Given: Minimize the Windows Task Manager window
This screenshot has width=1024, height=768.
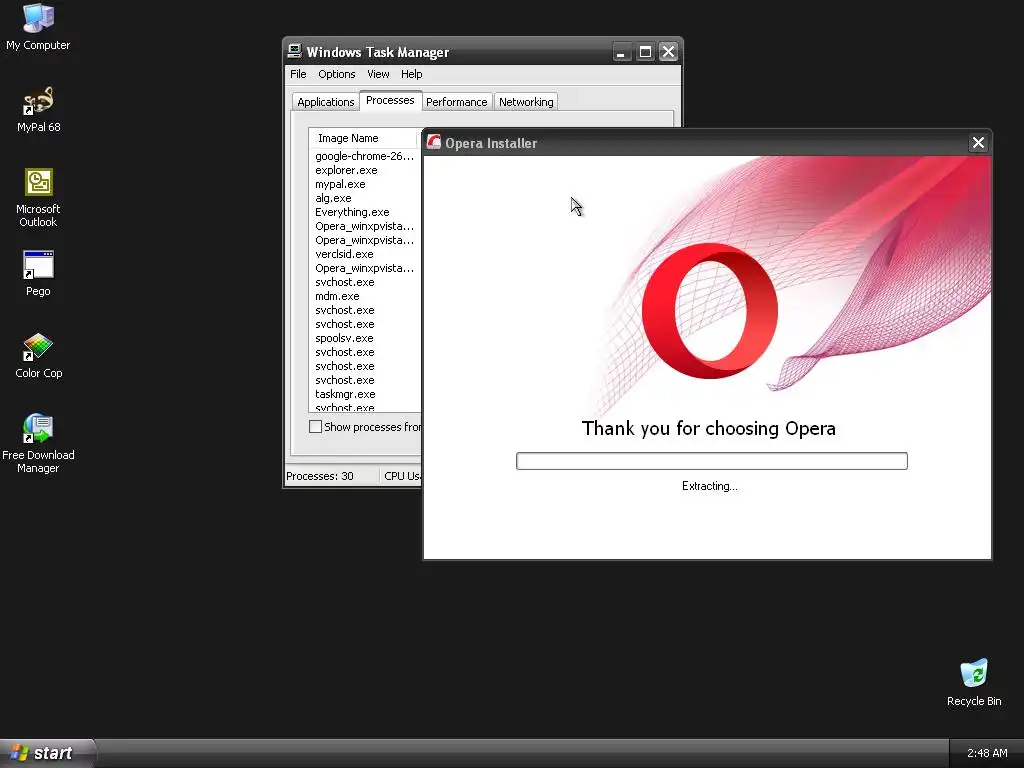Looking at the screenshot, I should [x=621, y=52].
